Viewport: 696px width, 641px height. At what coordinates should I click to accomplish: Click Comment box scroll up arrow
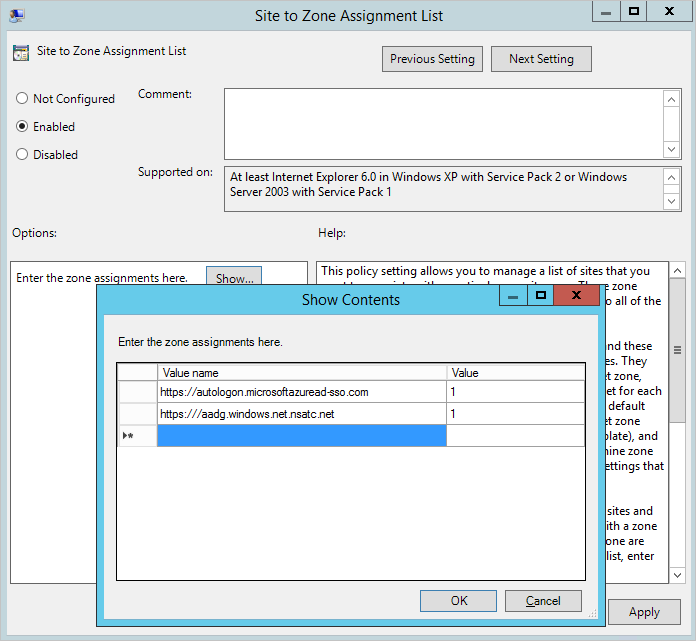[x=671, y=99]
